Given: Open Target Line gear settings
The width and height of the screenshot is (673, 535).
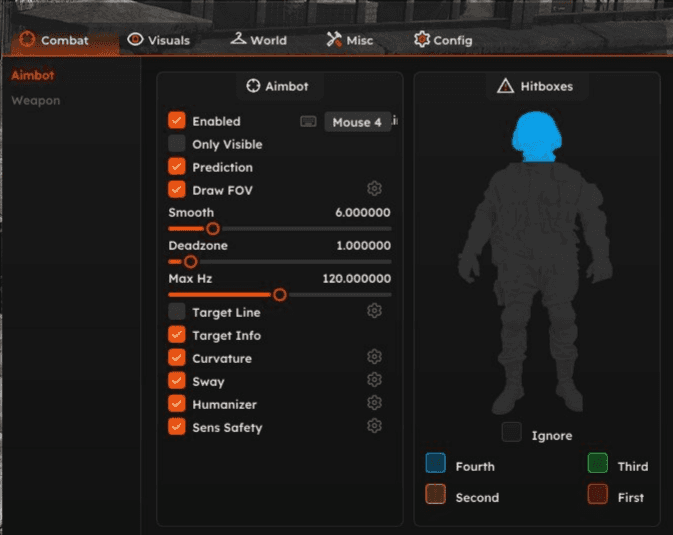Looking at the screenshot, I should click(374, 311).
